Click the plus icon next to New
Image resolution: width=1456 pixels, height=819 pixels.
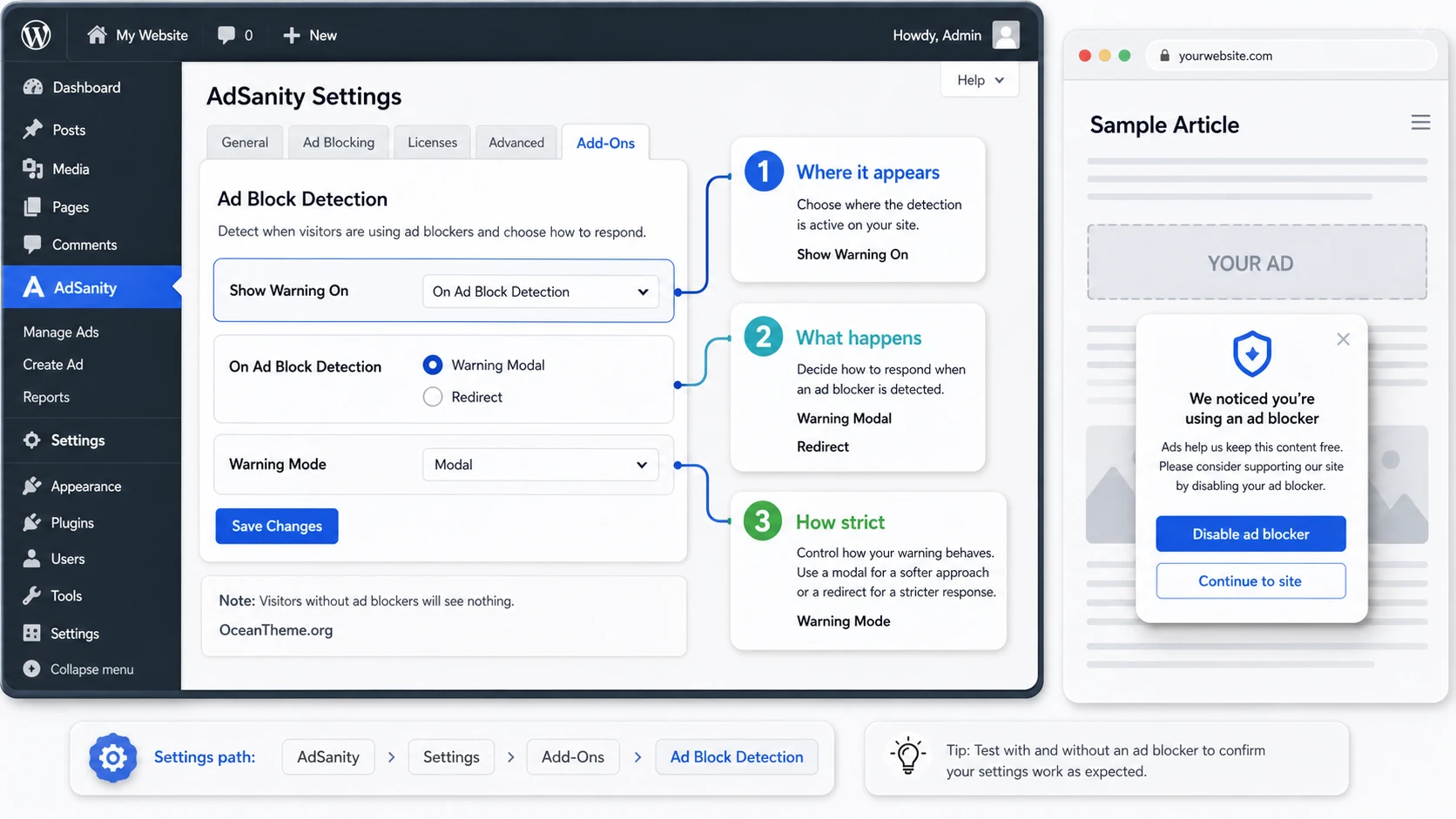click(292, 35)
